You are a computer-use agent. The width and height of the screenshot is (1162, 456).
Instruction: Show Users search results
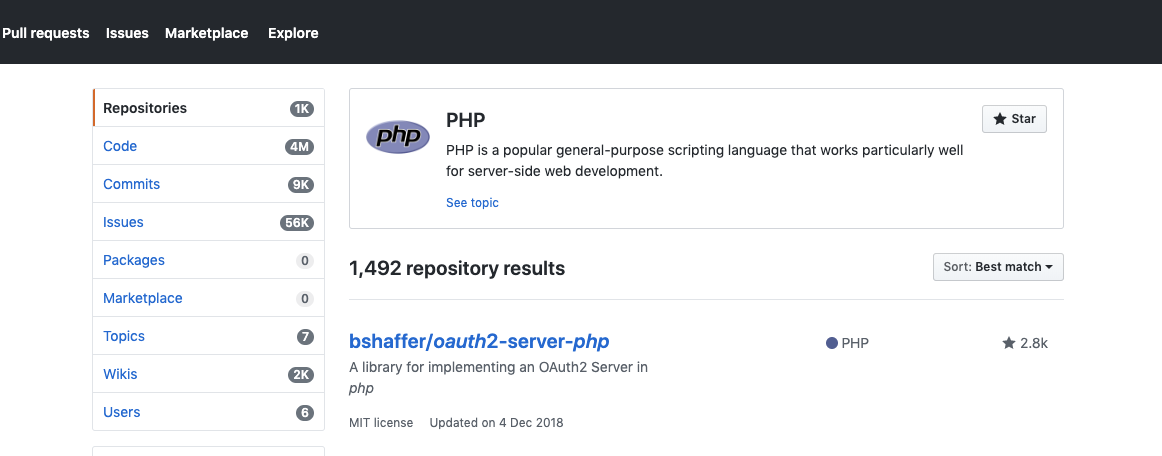(x=208, y=412)
